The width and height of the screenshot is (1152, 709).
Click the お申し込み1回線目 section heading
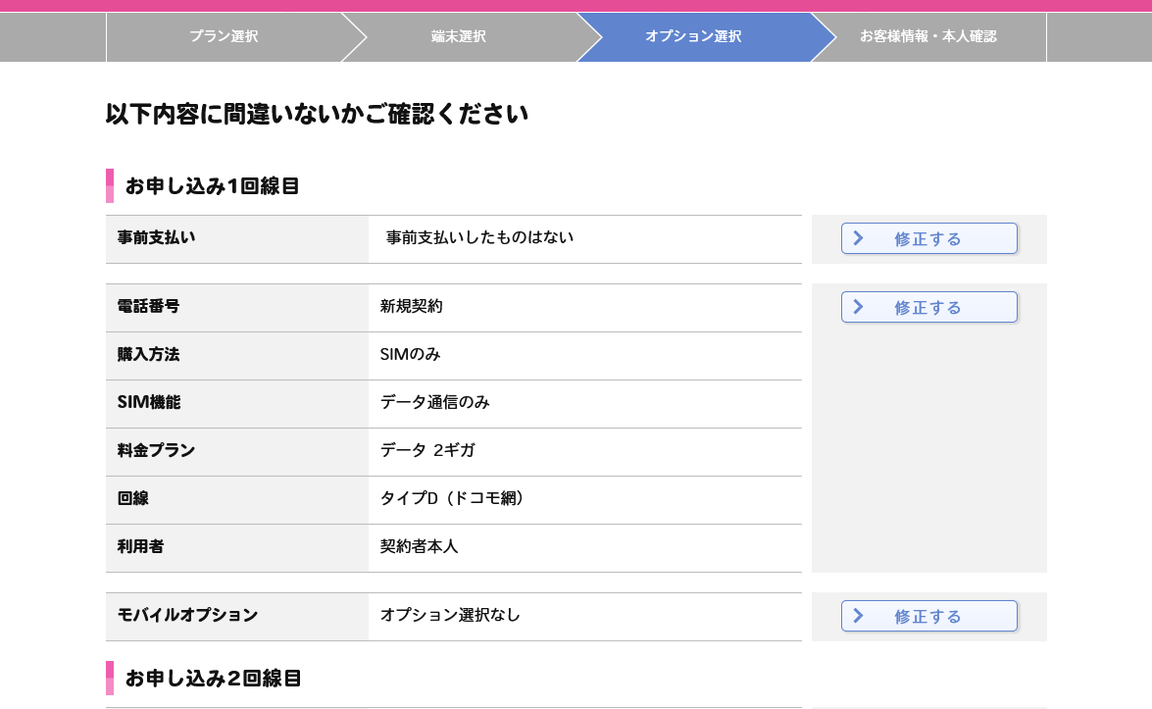coord(212,187)
